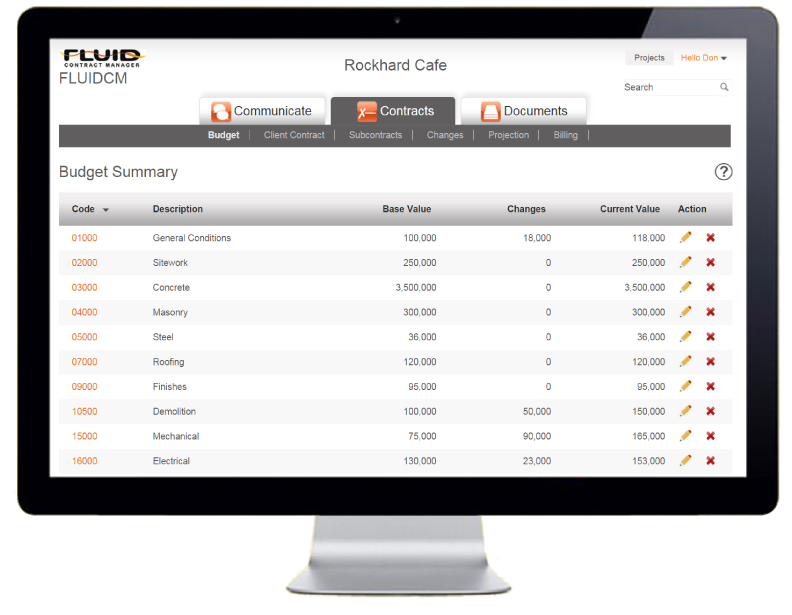Viewport: 792px width, 615px height.
Task: Click the Projects button
Action: (x=649, y=58)
